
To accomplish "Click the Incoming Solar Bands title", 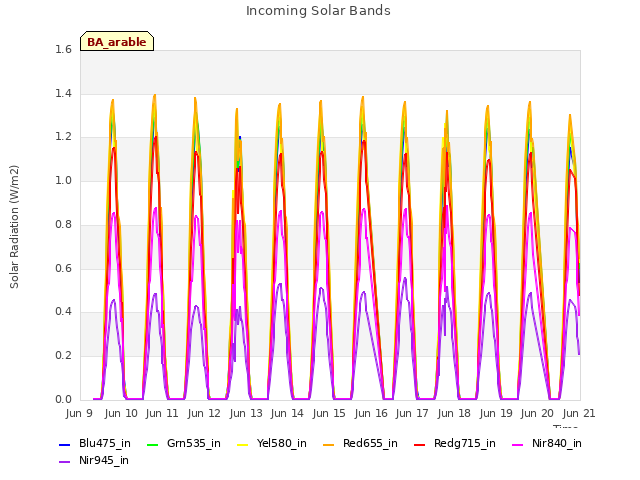I will 318,11.
